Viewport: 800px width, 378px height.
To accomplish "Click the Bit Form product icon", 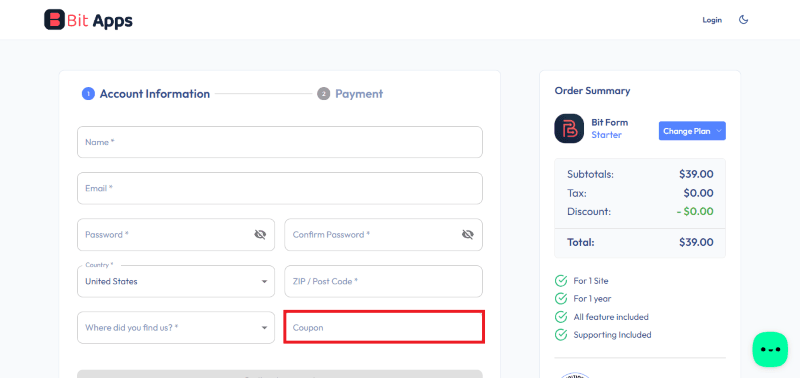I will (569, 129).
